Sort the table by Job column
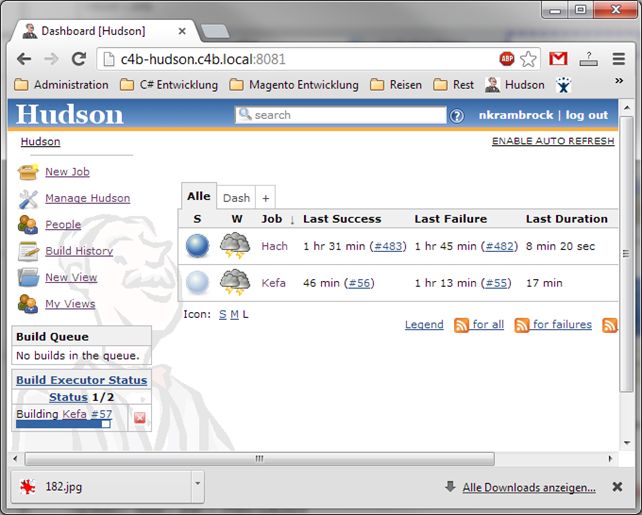Screen dimensions: 642x515 (272, 219)
